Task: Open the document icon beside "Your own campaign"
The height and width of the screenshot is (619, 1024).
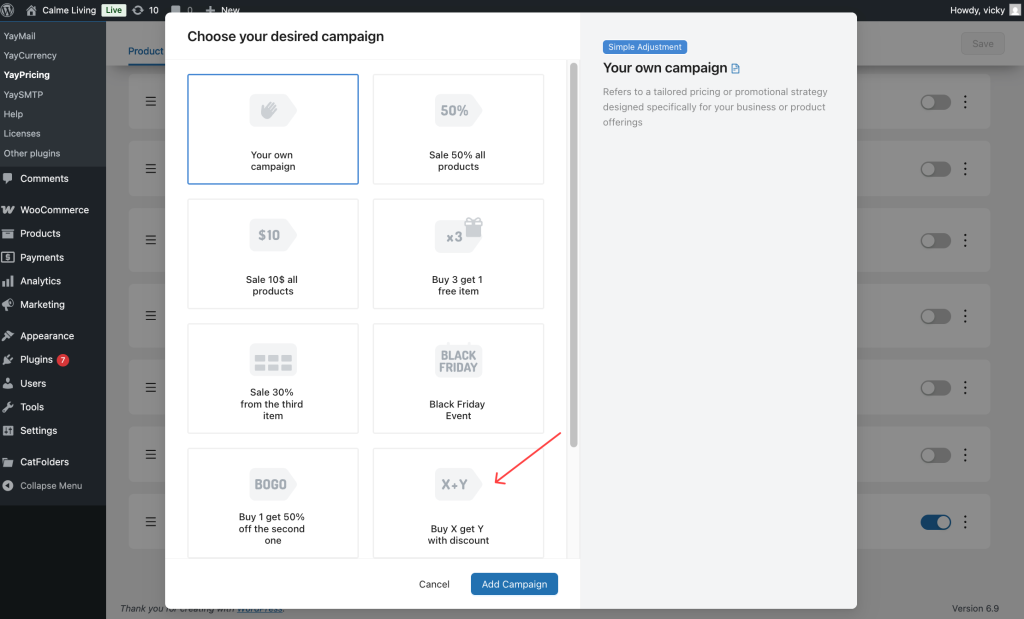Action: 736,69
